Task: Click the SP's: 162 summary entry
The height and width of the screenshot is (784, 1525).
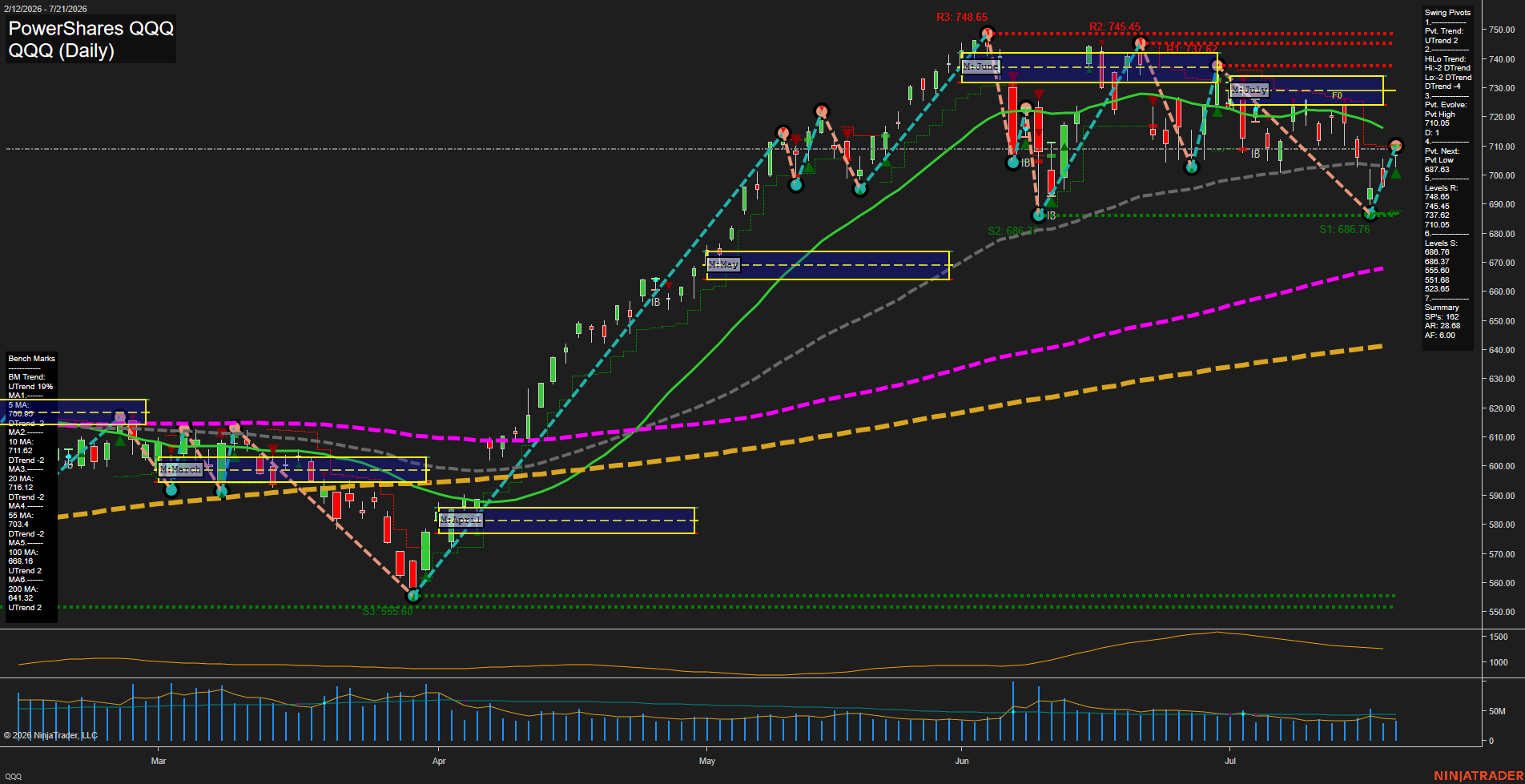Action: point(1442,317)
